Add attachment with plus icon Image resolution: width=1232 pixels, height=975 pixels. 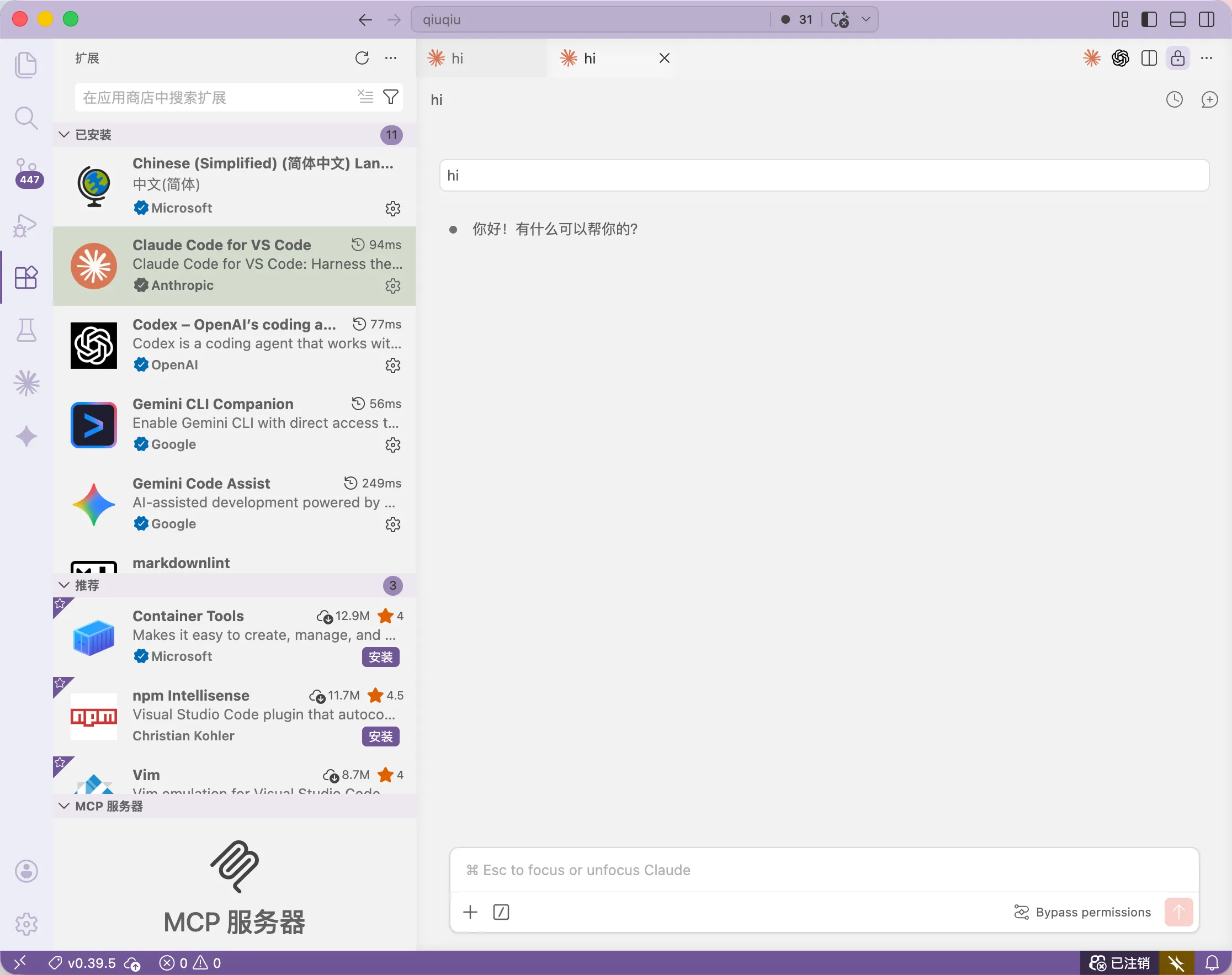click(x=470, y=912)
